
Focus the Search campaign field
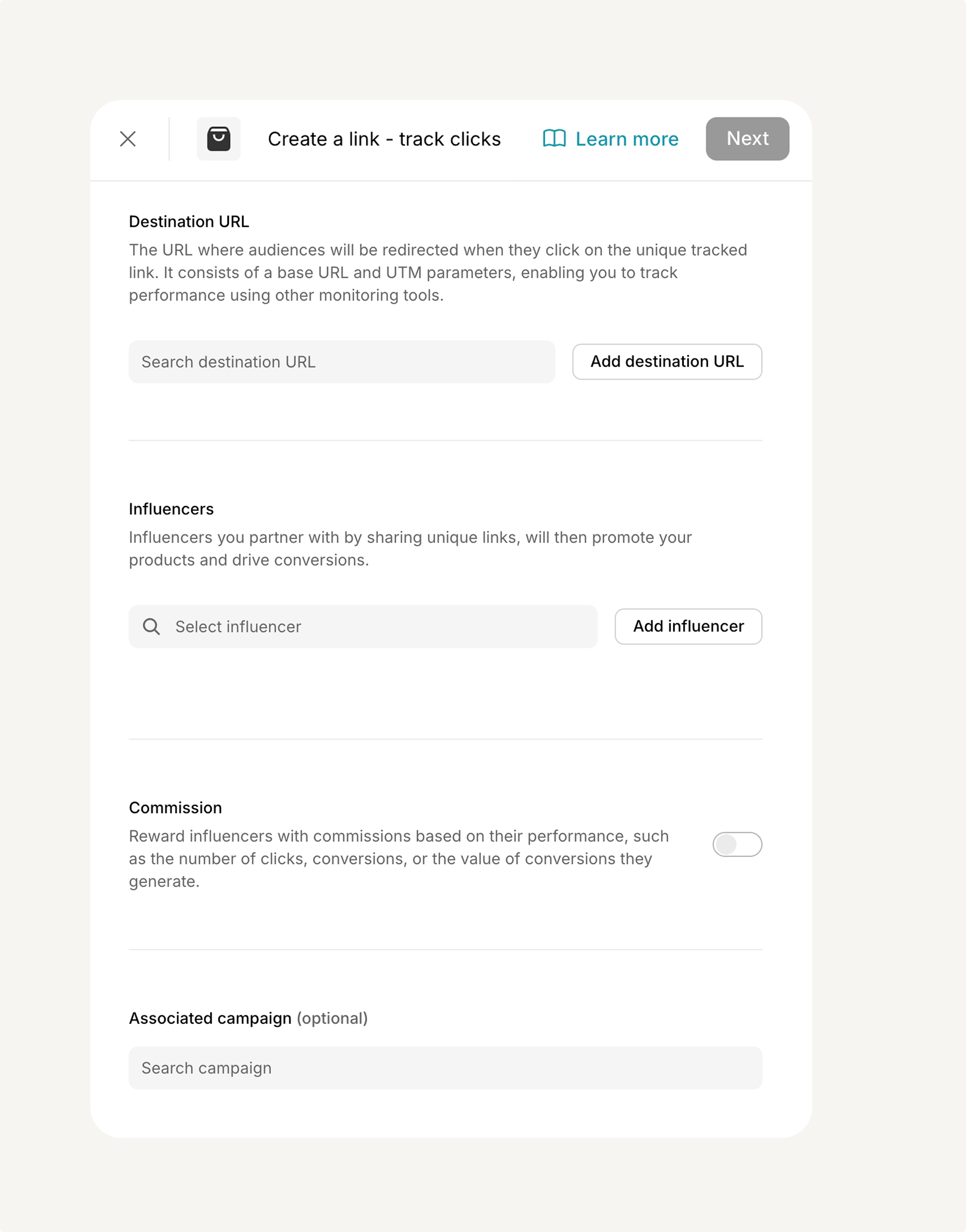click(x=445, y=1068)
